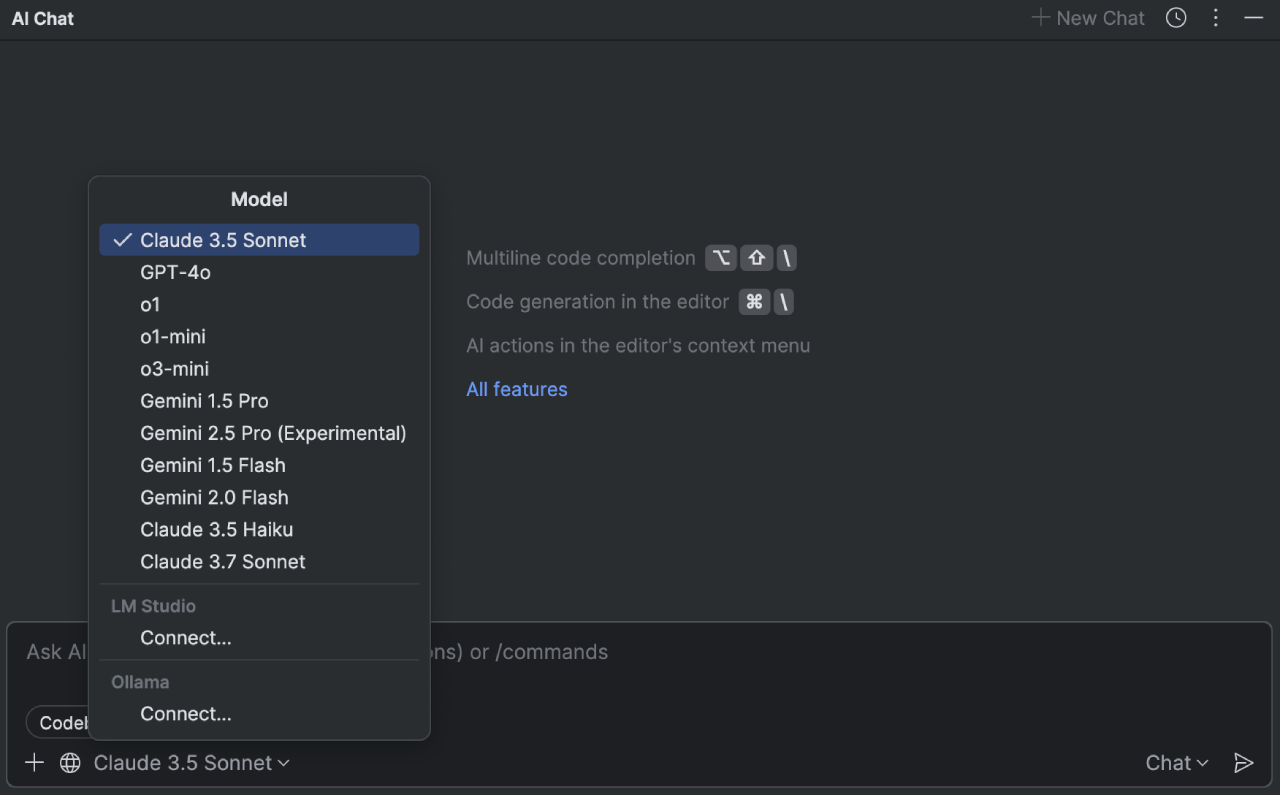
Task: Switch model to Claude 3.7 Sonnet
Action: (223, 562)
